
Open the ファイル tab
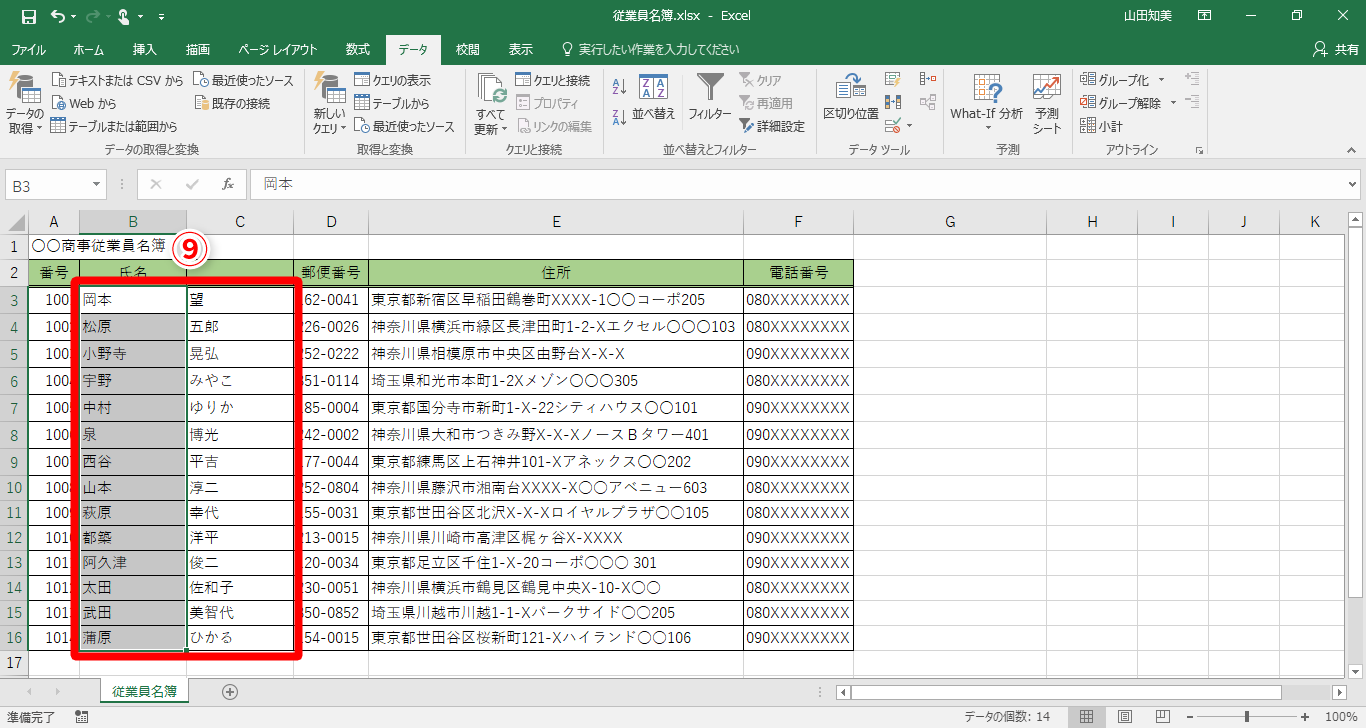[x=28, y=49]
